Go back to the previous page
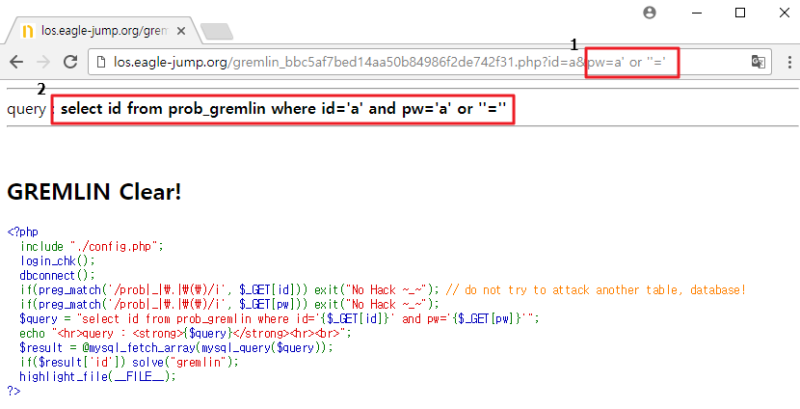This screenshot has width=800, height=409. (16, 62)
